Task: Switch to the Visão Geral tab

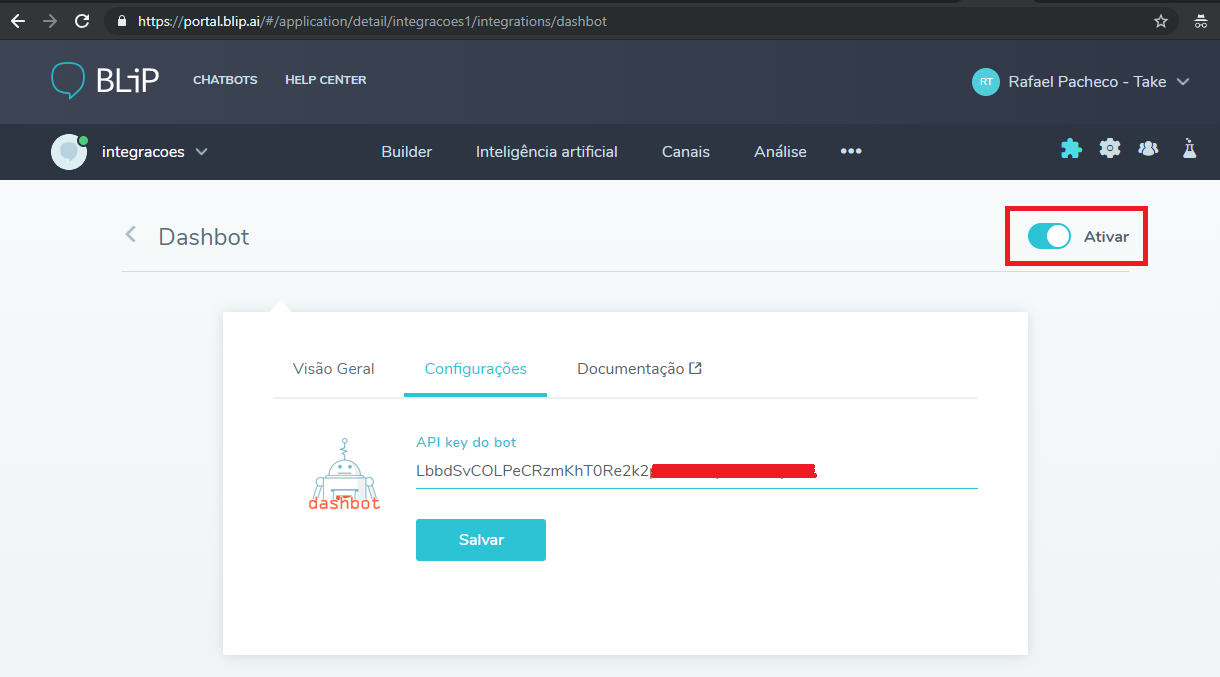Action: coord(334,369)
